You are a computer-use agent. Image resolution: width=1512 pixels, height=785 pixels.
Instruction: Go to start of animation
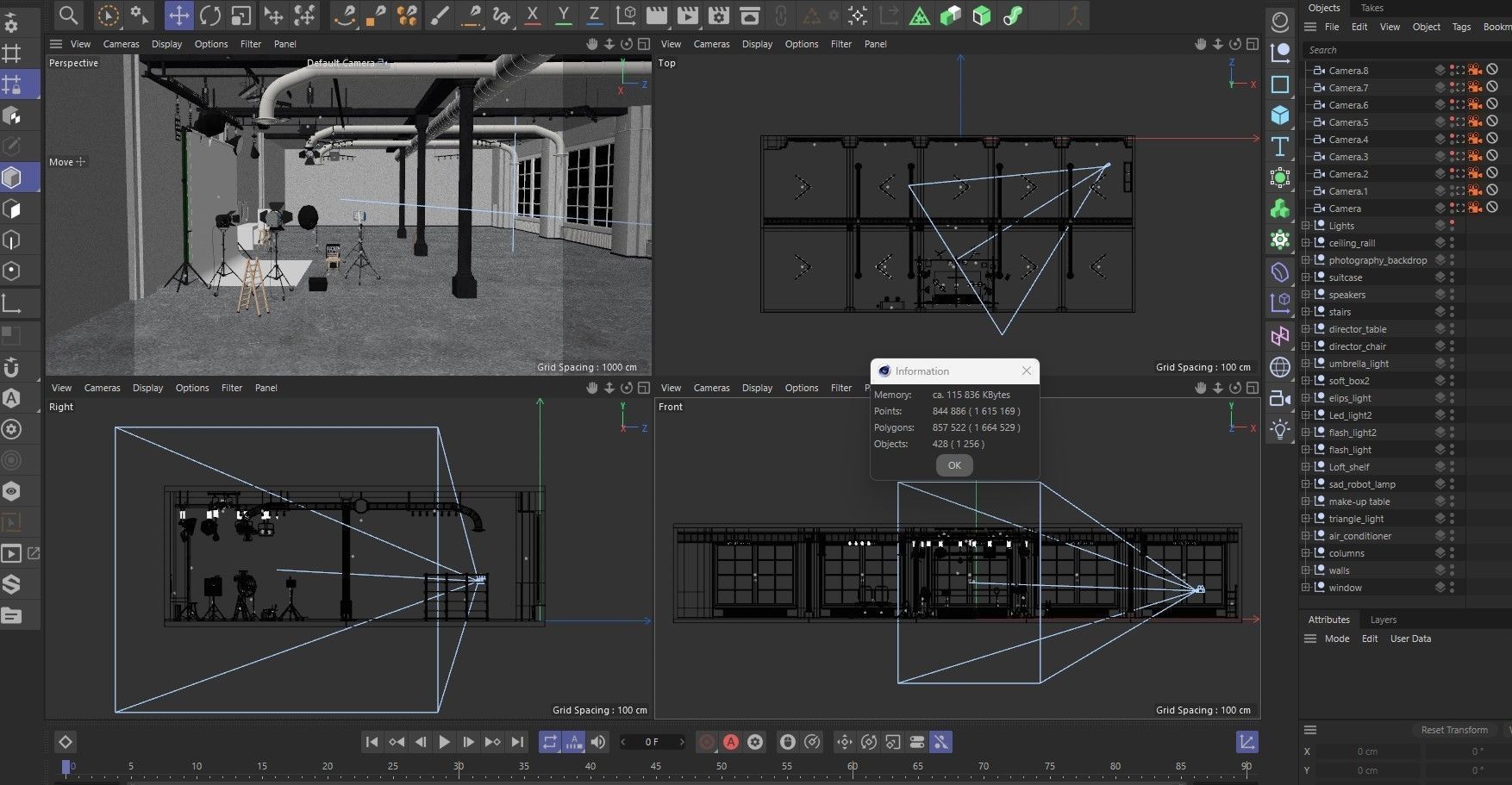372,742
